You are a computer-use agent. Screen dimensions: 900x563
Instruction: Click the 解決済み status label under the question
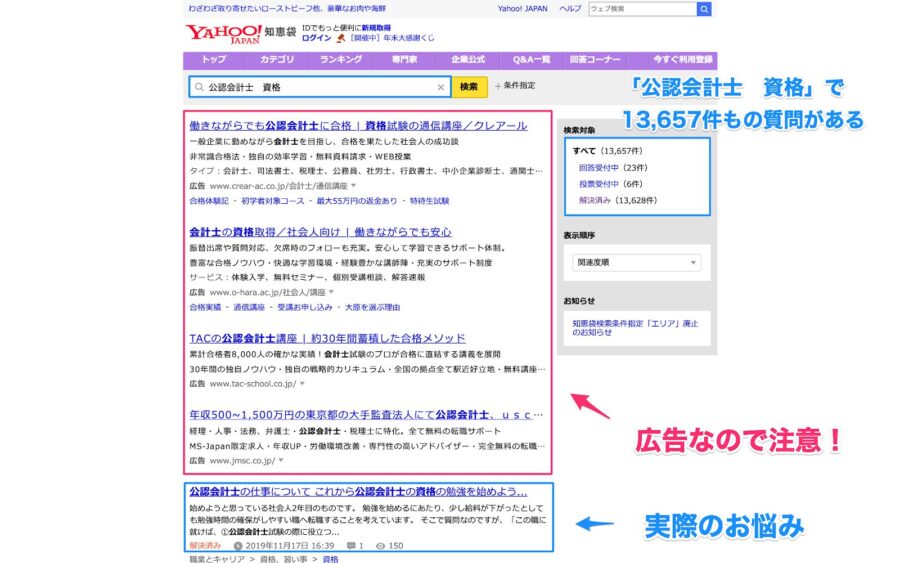(x=205, y=546)
